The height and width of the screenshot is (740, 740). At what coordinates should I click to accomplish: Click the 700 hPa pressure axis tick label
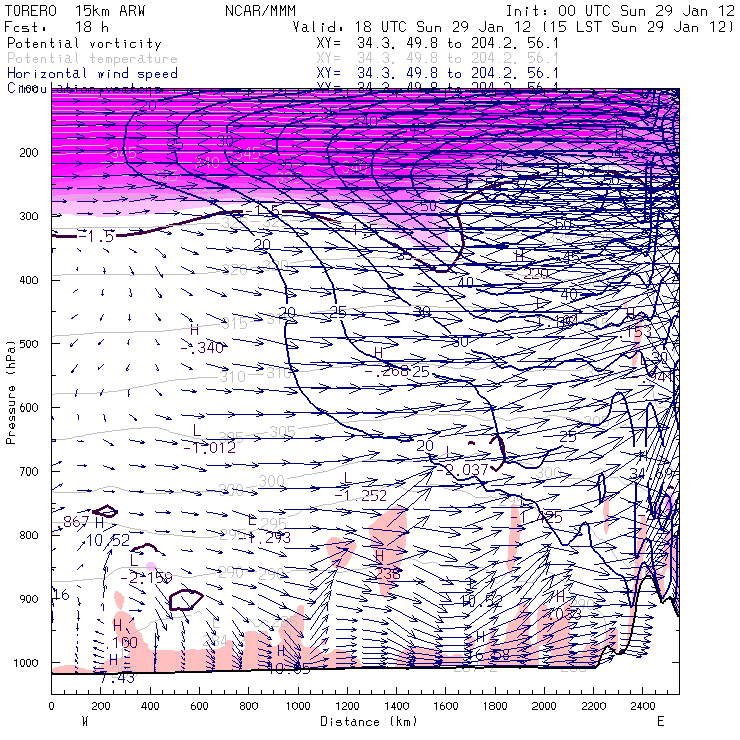28,471
